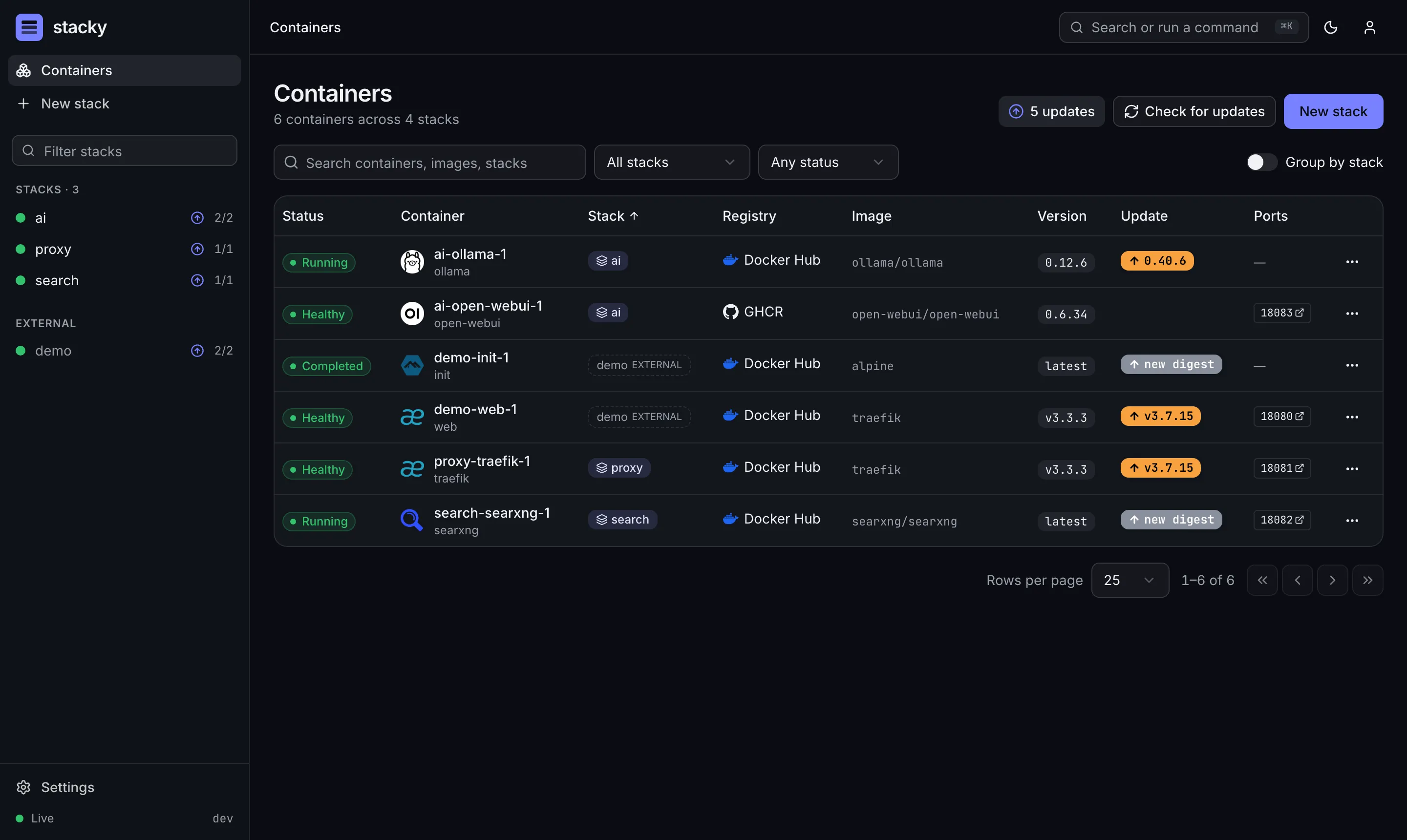Open port 18083 link
1407x840 pixels.
[x=1282, y=313]
